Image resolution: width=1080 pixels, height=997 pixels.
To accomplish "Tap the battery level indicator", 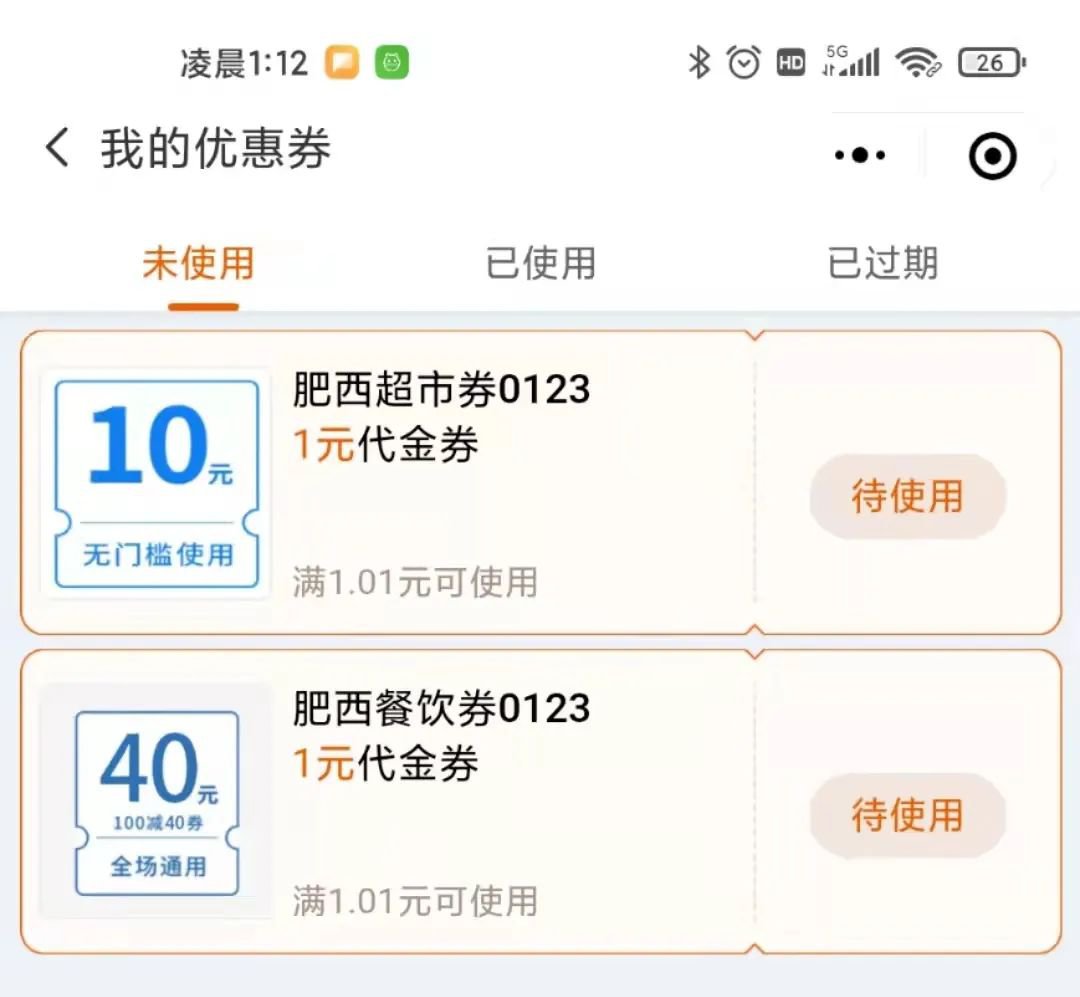I will [991, 63].
